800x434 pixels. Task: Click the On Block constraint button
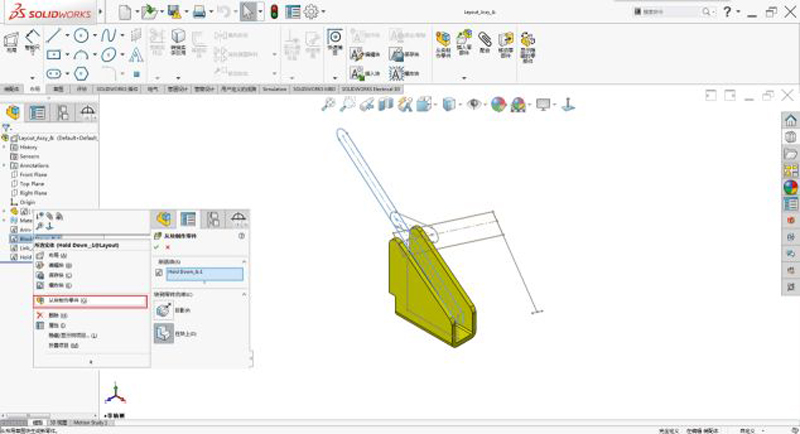click(x=164, y=334)
